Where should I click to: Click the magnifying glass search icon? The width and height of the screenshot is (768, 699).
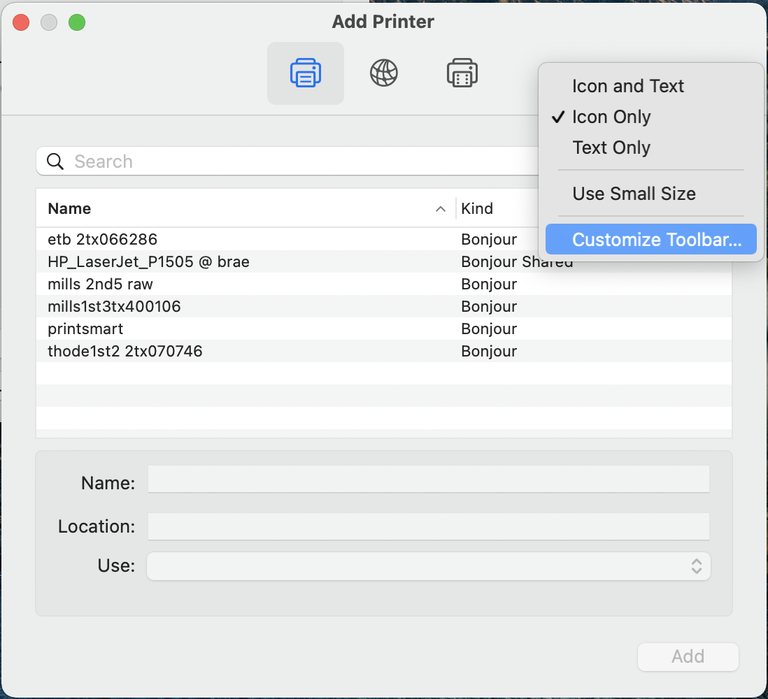56,162
